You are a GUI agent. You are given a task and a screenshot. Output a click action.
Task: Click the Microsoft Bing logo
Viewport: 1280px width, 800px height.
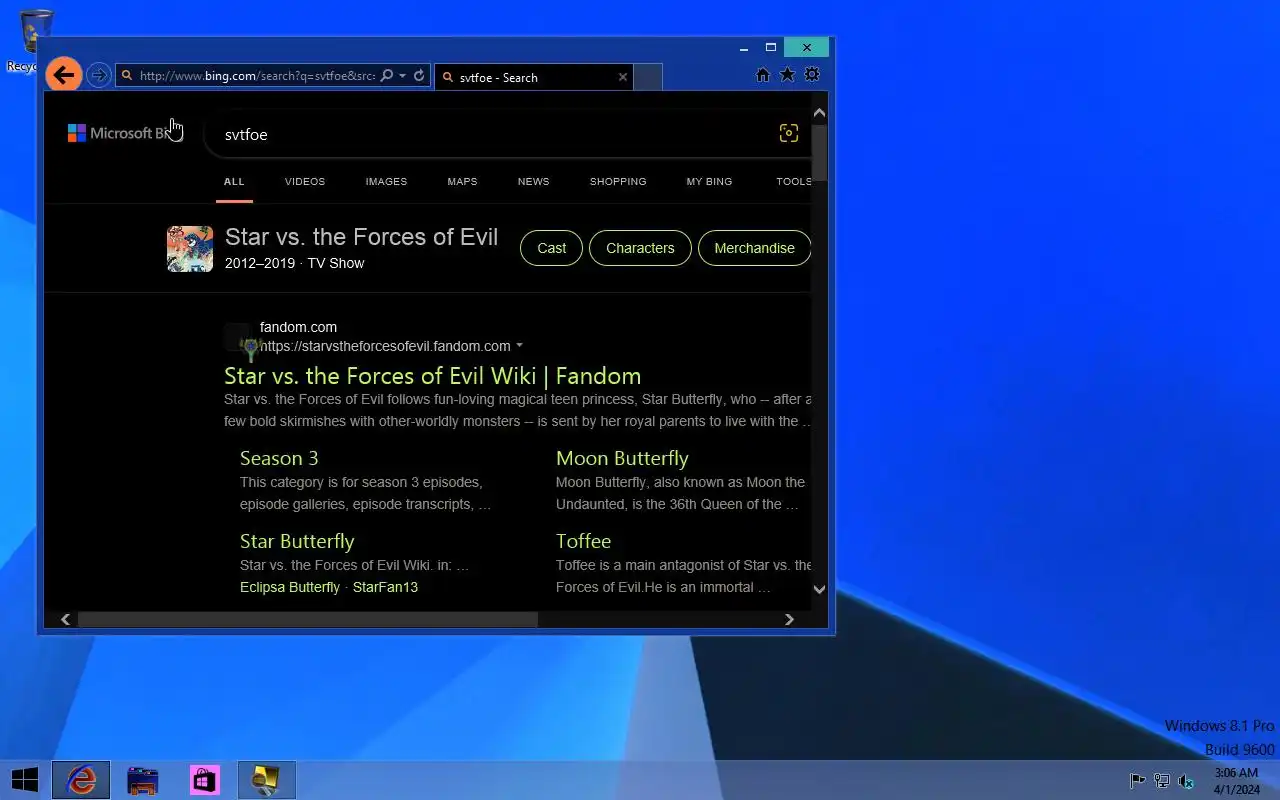tap(123, 133)
